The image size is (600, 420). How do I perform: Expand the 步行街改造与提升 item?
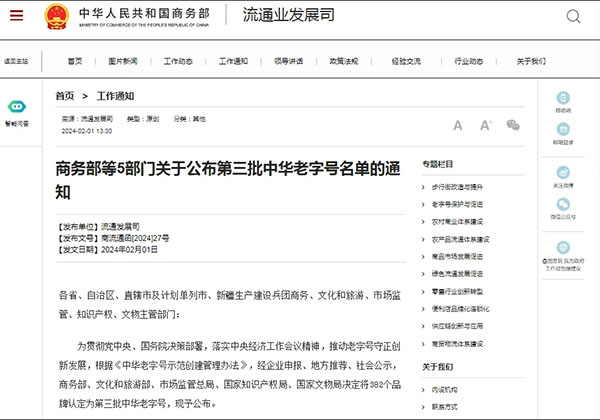point(460,187)
